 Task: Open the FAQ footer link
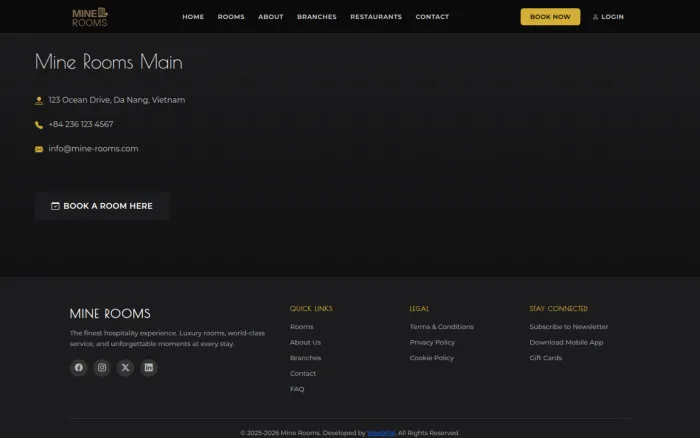click(x=297, y=389)
